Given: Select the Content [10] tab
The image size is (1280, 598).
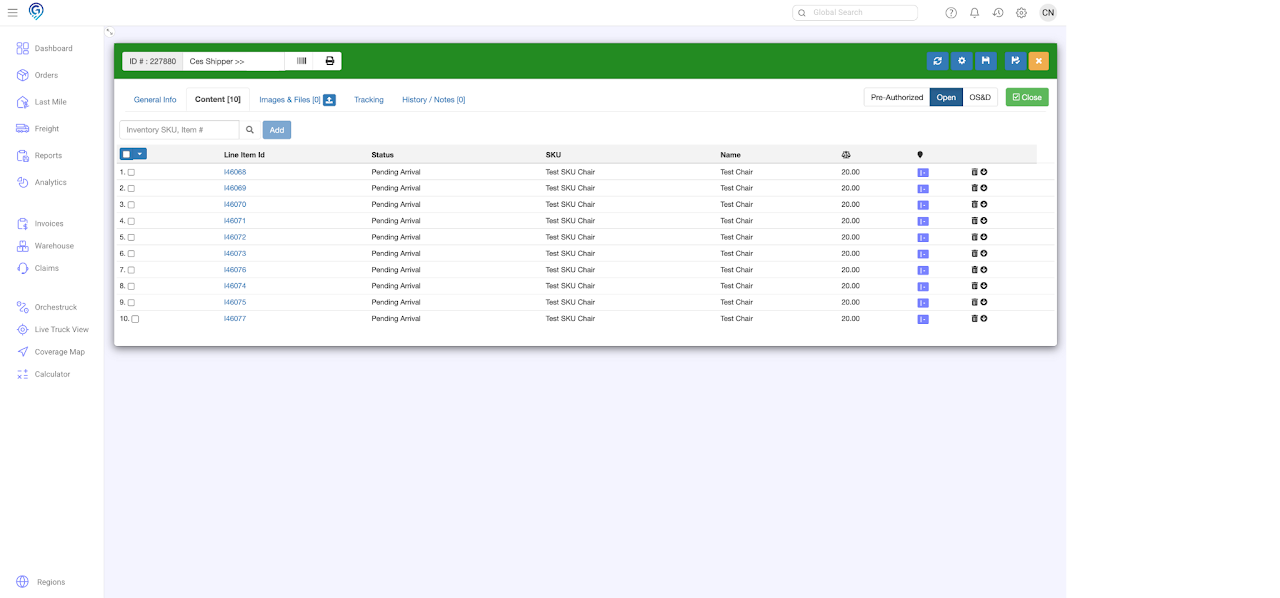Looking at the screenshot, I should point(218,100).
